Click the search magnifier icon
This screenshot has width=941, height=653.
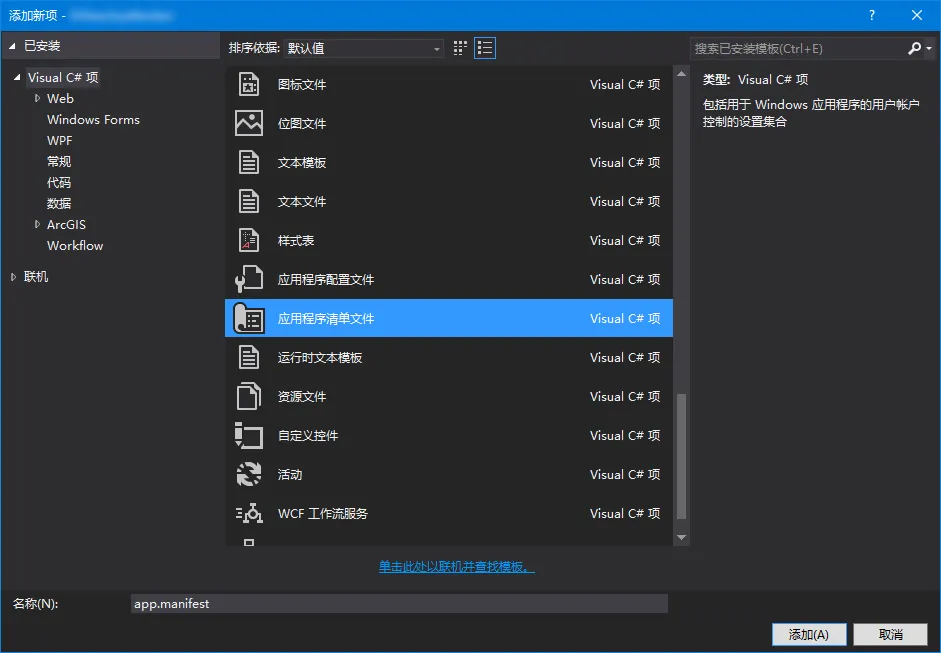tap(914, 48)
